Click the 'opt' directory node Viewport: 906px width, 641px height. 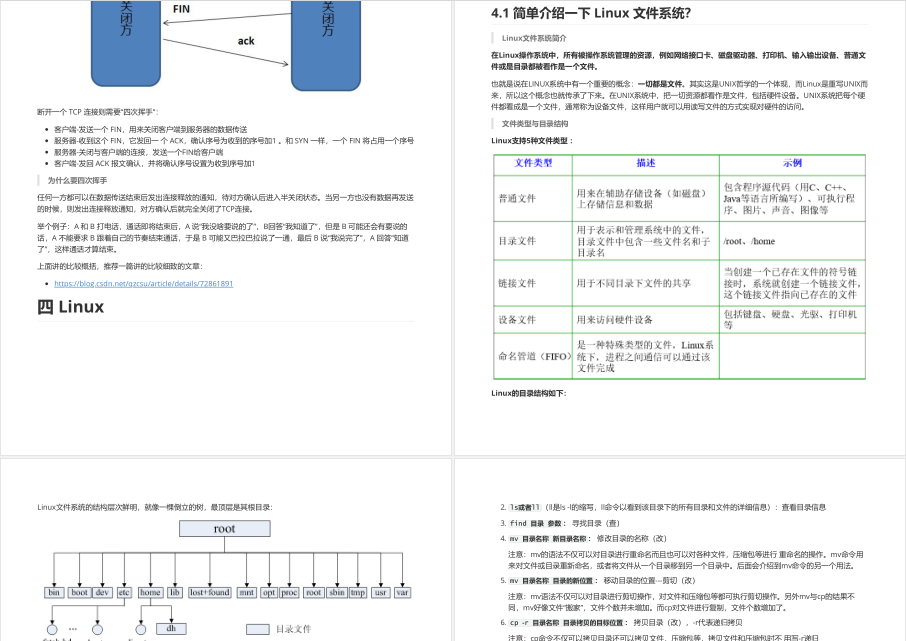(269, 592)
